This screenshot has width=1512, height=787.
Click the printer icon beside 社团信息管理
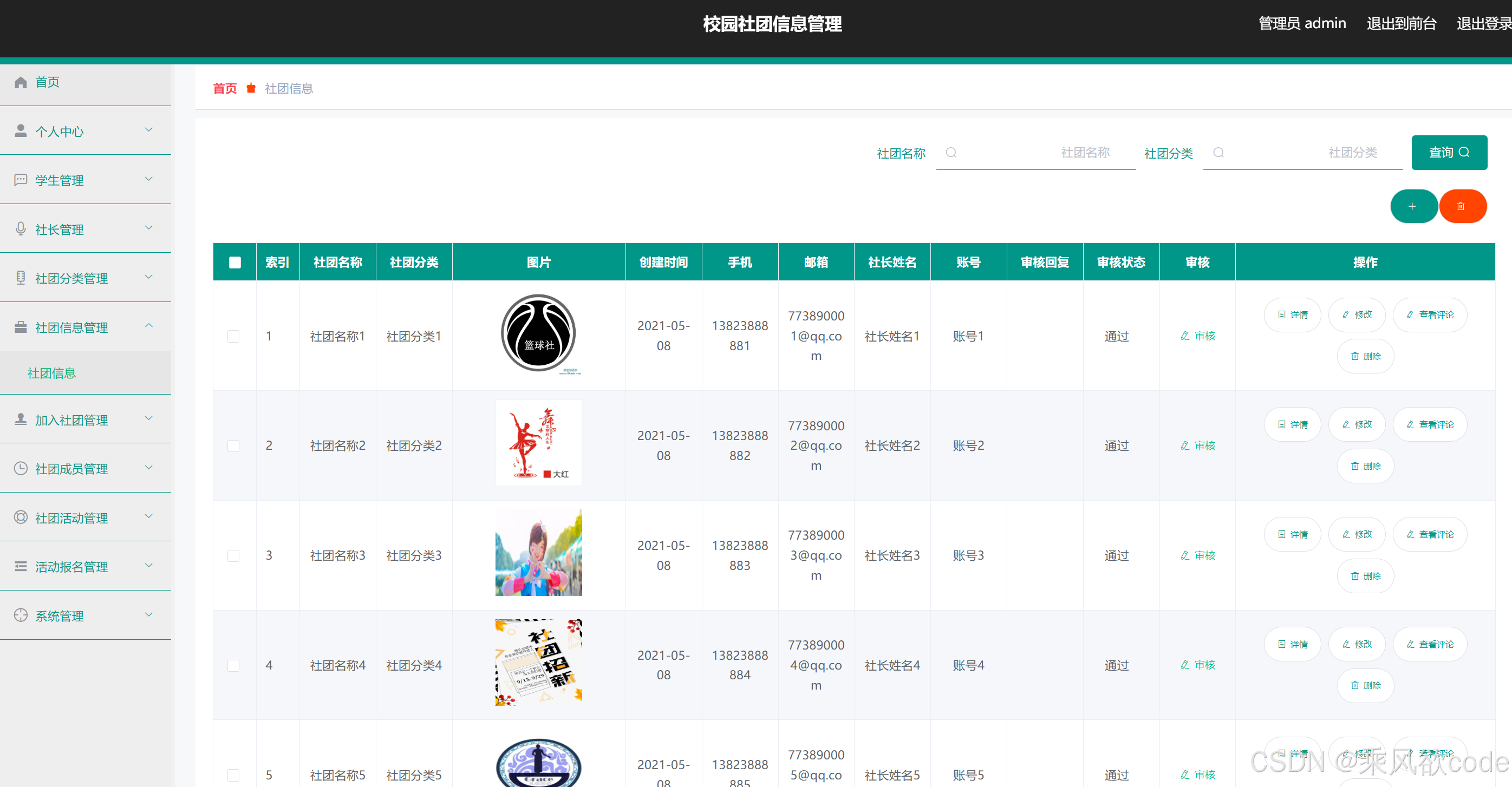tap(21, 326)
